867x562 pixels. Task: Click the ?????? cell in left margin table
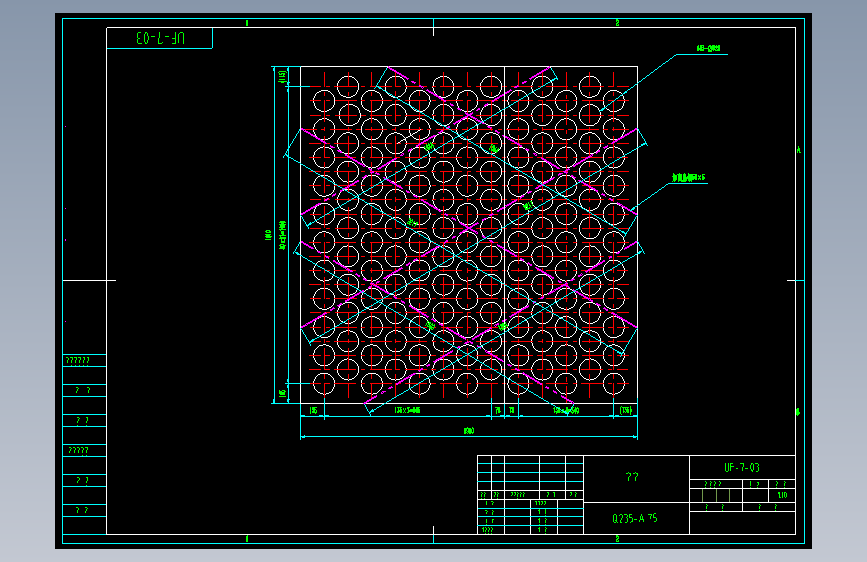tap(77, 361)
